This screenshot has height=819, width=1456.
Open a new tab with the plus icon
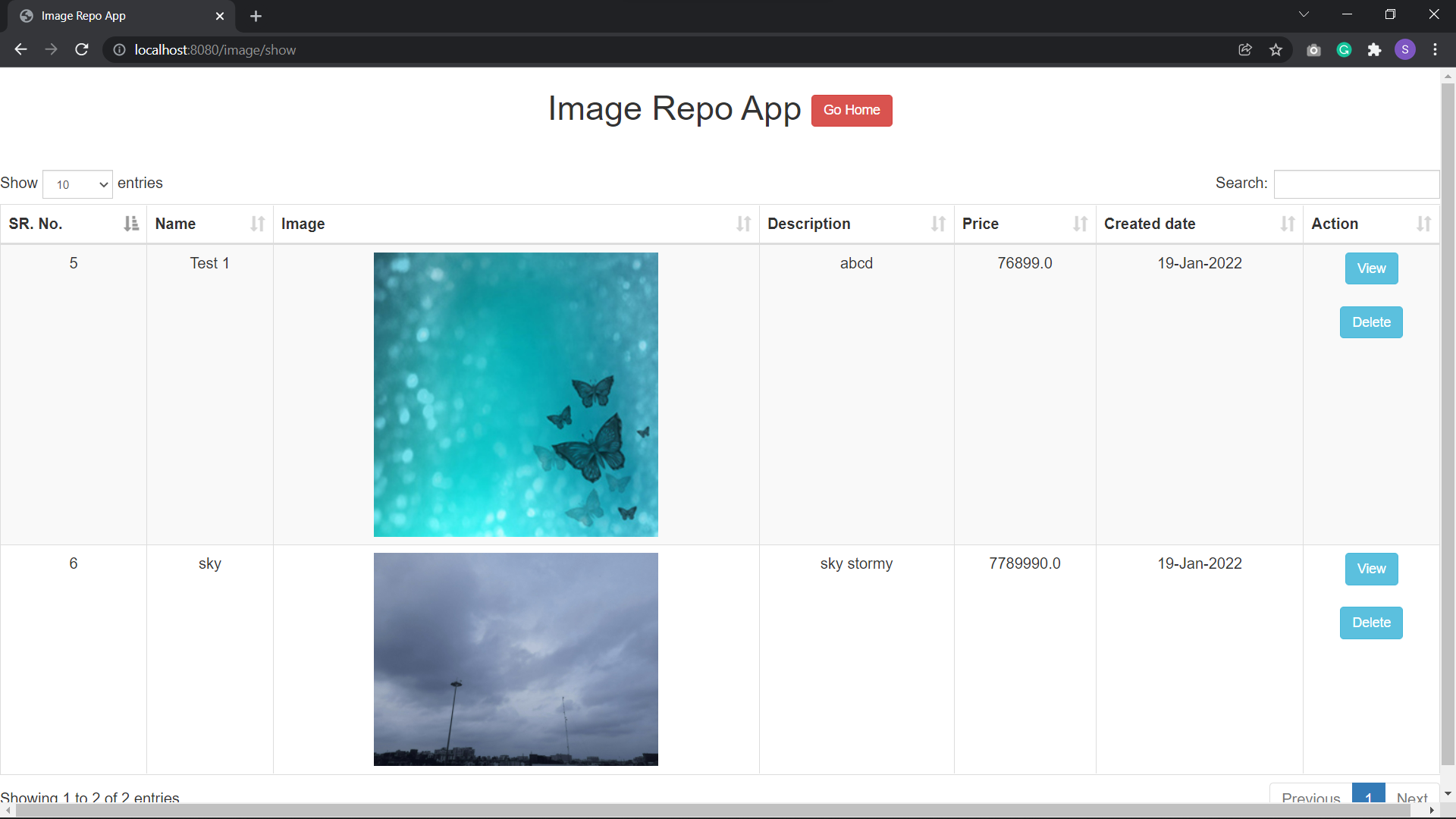point(256,16)
